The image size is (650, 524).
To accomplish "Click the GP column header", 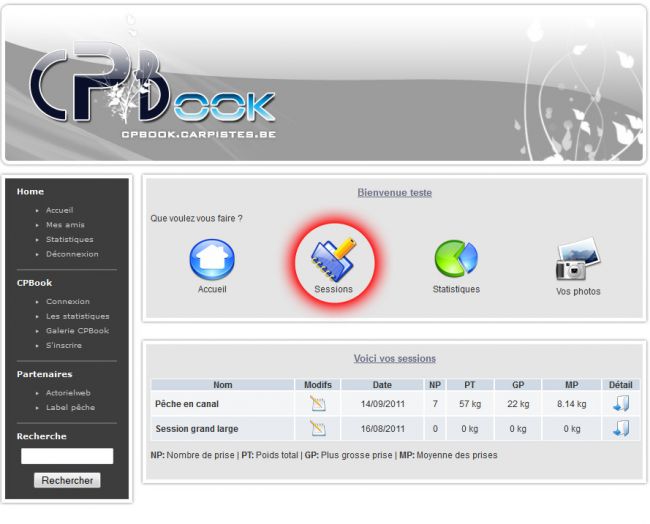I will click(x=518, y=385).
